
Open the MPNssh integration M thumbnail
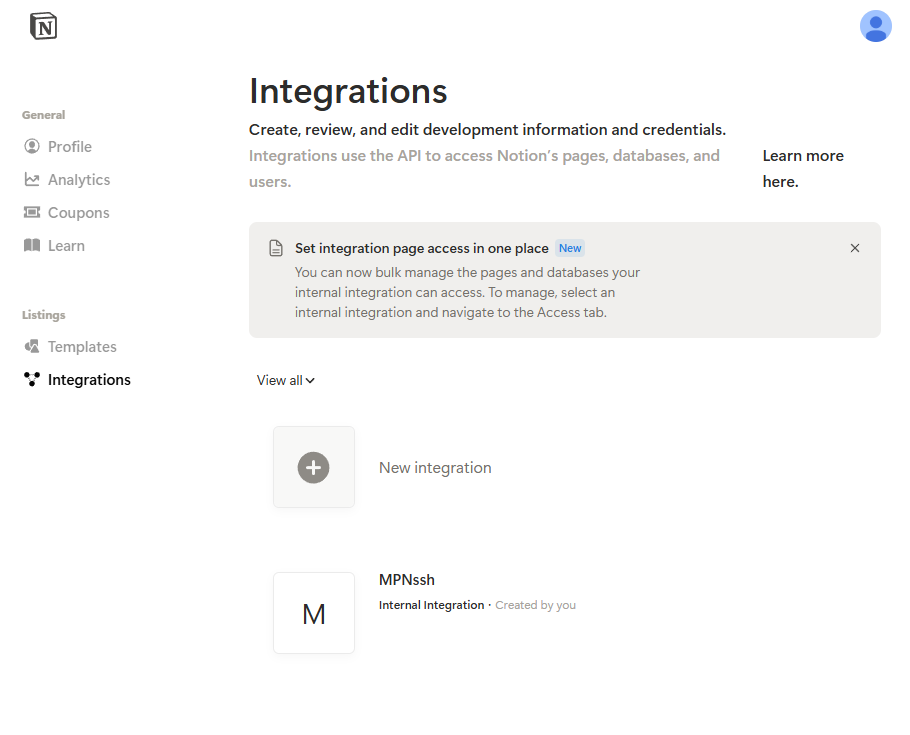[x=314, y=613]
